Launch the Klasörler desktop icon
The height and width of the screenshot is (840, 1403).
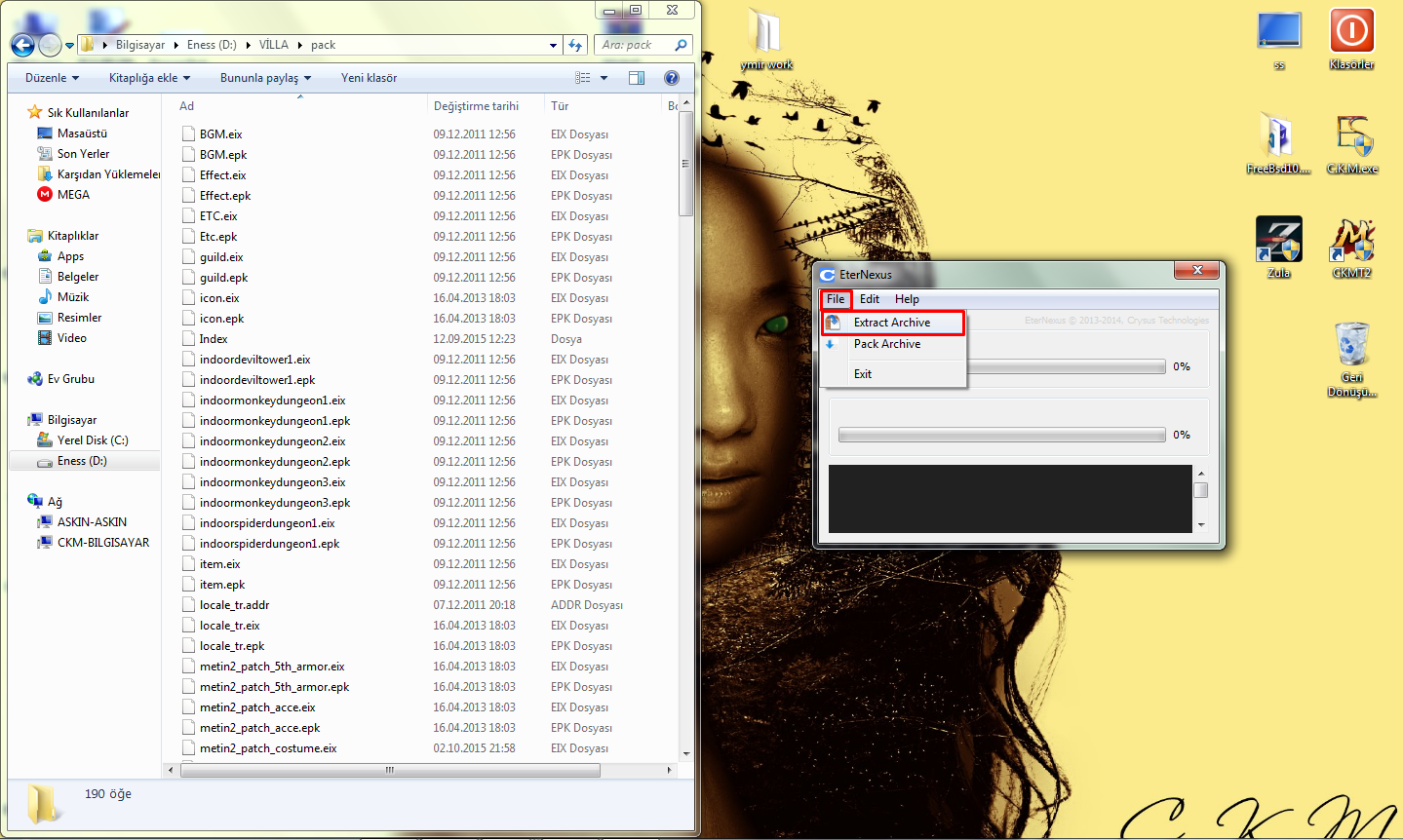(1351, 39)
